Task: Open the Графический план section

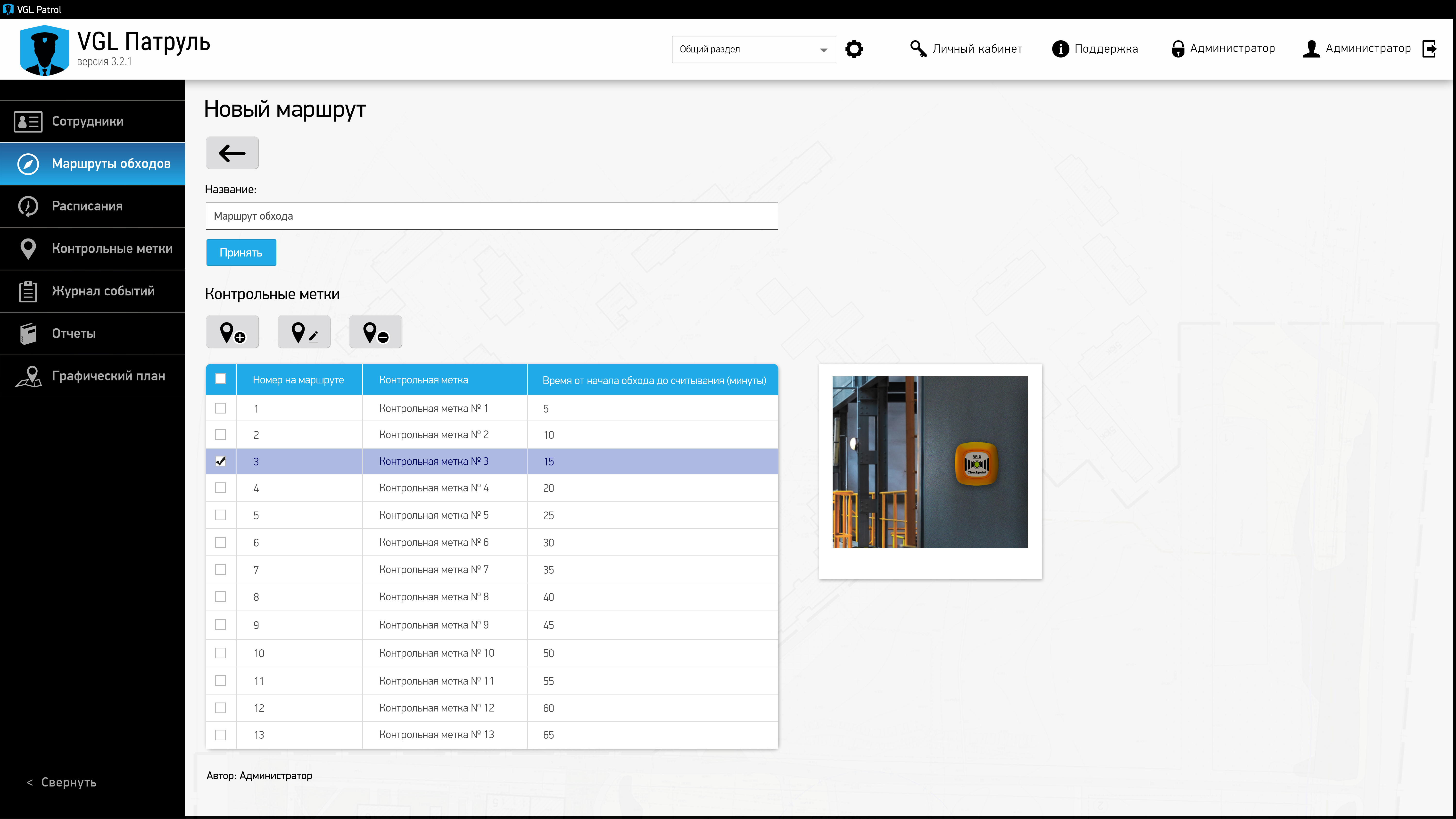Action: tap(108, 376)
